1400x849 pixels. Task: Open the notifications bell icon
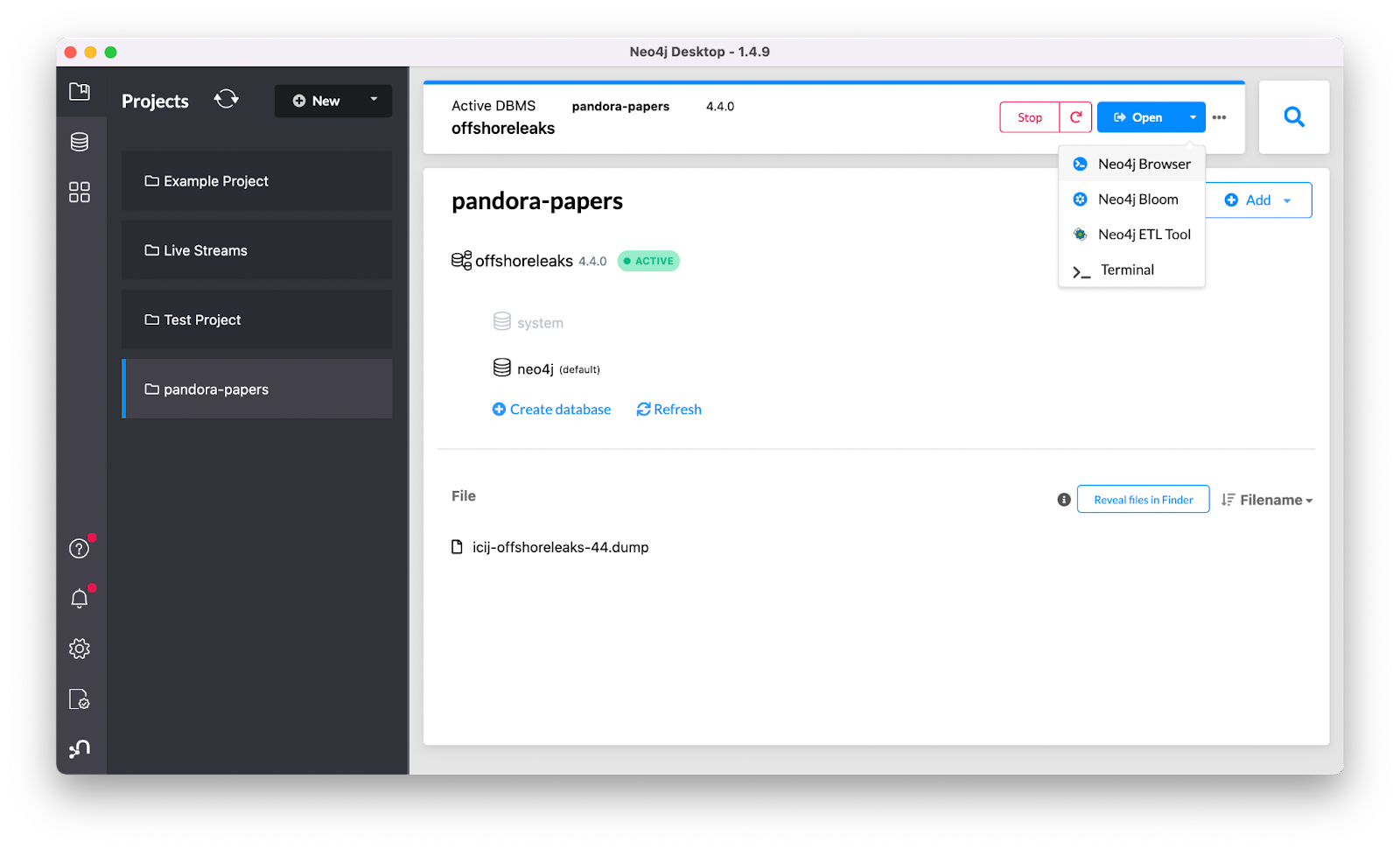click(x=80, y=599)
